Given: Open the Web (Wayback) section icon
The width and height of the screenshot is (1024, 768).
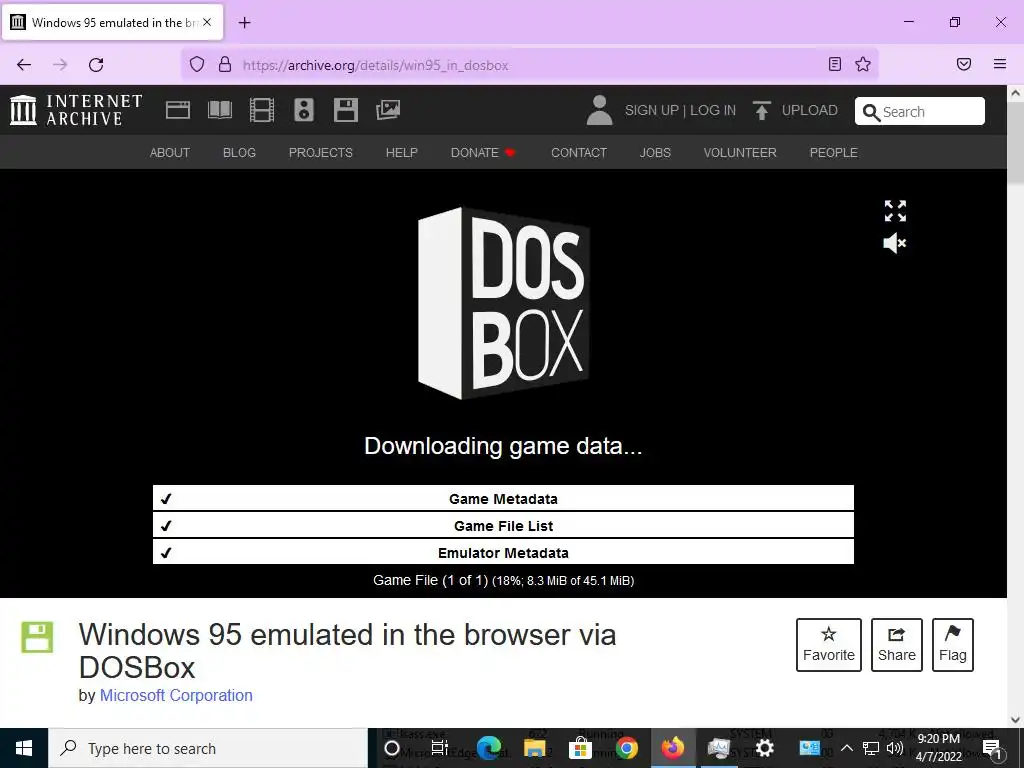Looking at the screenshot, I should coord(178,110).
